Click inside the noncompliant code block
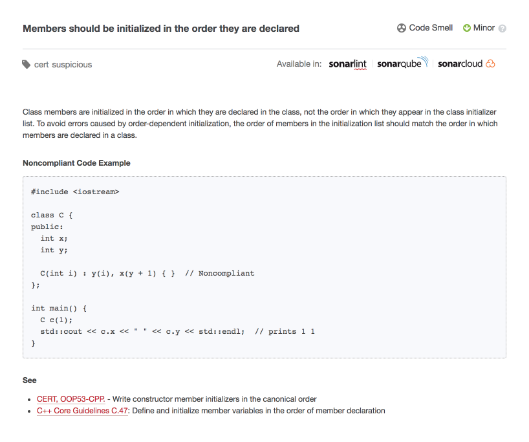The width and height of the screenshot is (529, 442). tap(264, 267)
